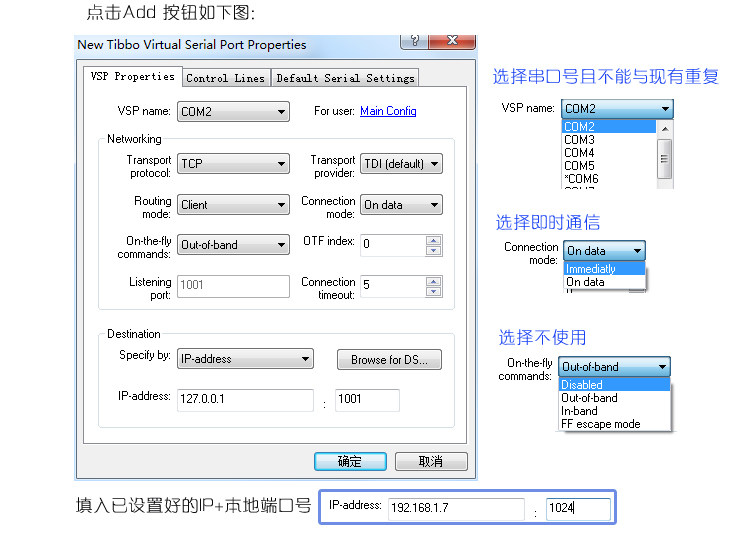
Task: Select COM3 in the VSP name list
Action: click(608, 140)
